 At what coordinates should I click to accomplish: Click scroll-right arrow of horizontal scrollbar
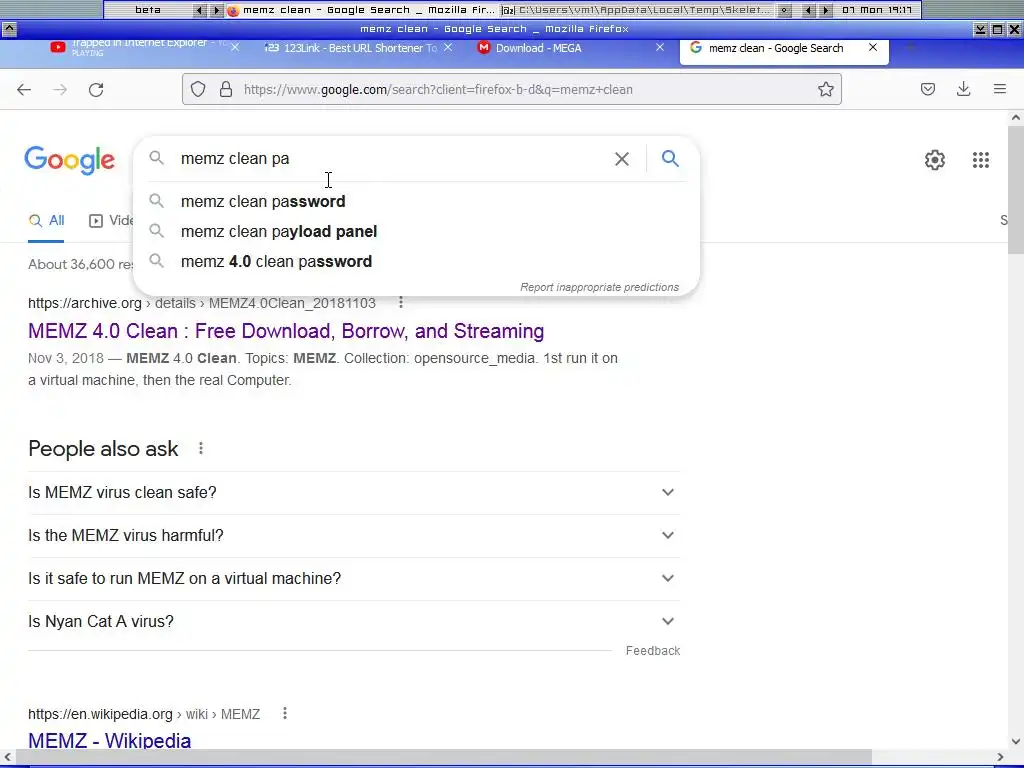pyautogui.click(x=1000, y=758)
